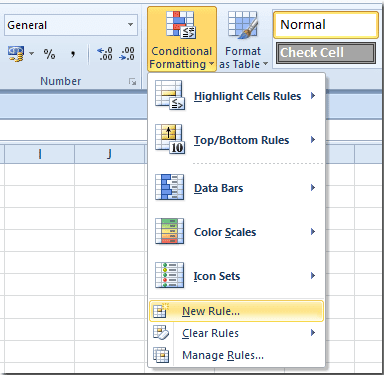The image size is (384, 375).
Task: Click the Icon Sets icon
Action: tap(169, 275)
